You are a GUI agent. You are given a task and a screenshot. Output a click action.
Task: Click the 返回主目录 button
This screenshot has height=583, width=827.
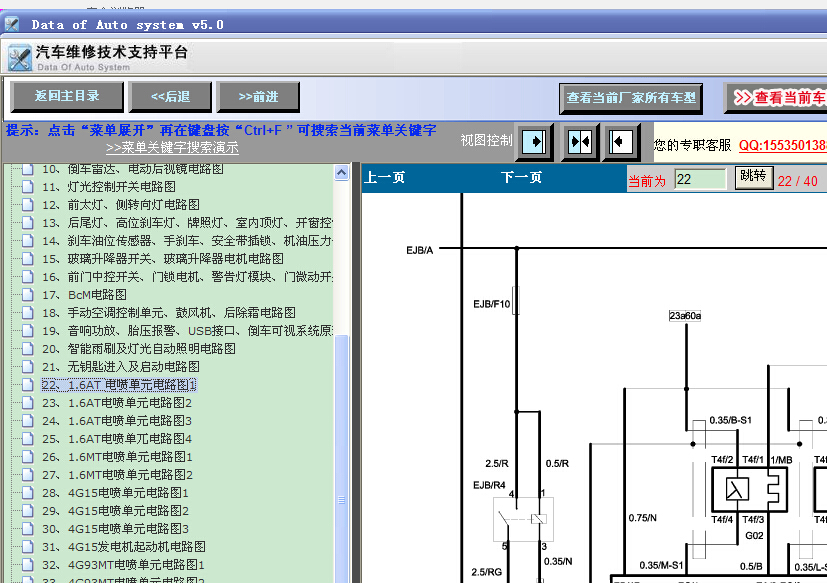pyautogui.click(x=67, y=97)
